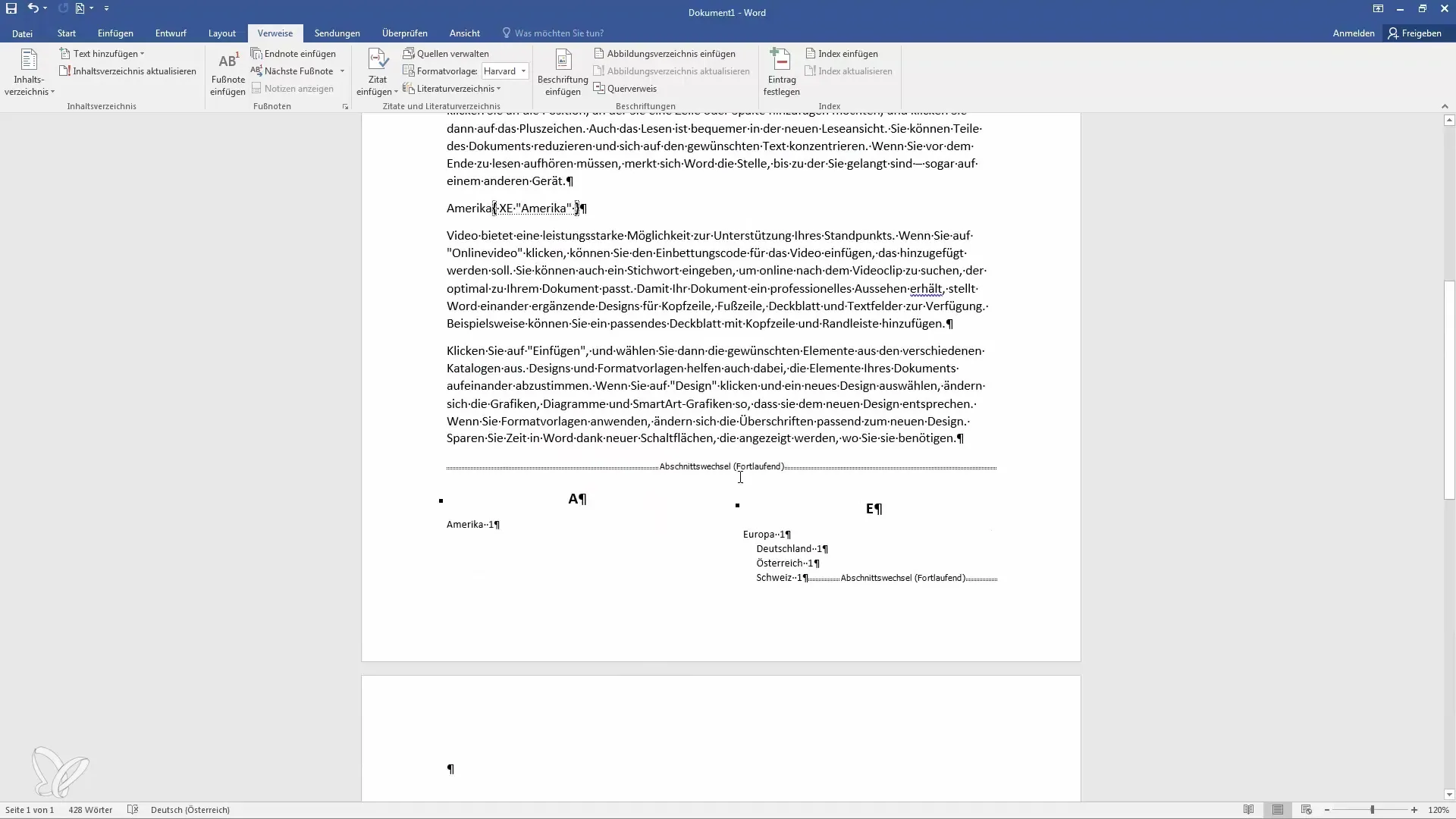Click Querverweis icon

point(599,89)
